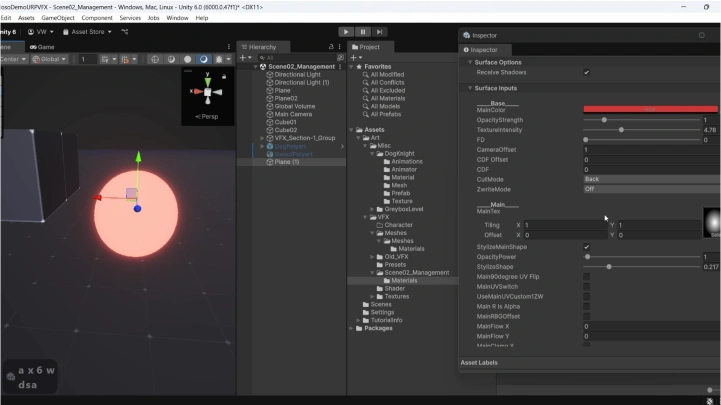Open the Component menu
Viewport: 721px width, 405px height.
[97, 18]
